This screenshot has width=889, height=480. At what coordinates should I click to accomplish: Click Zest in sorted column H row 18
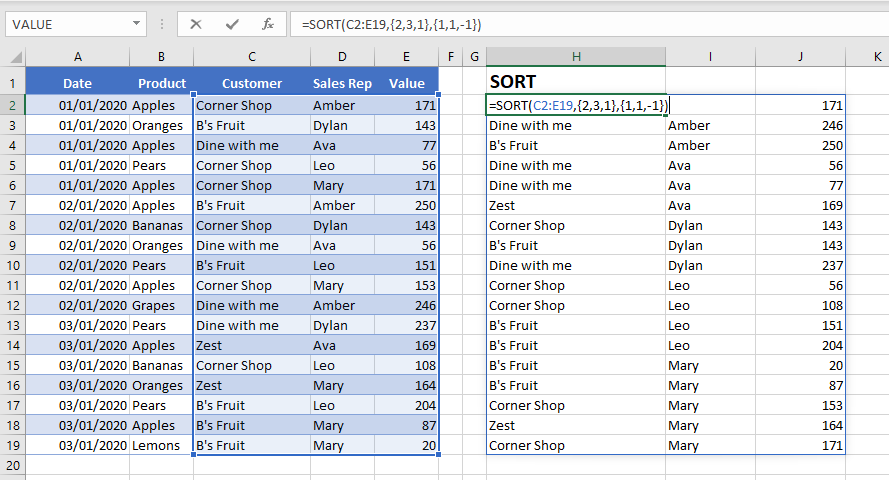[576, 426]
